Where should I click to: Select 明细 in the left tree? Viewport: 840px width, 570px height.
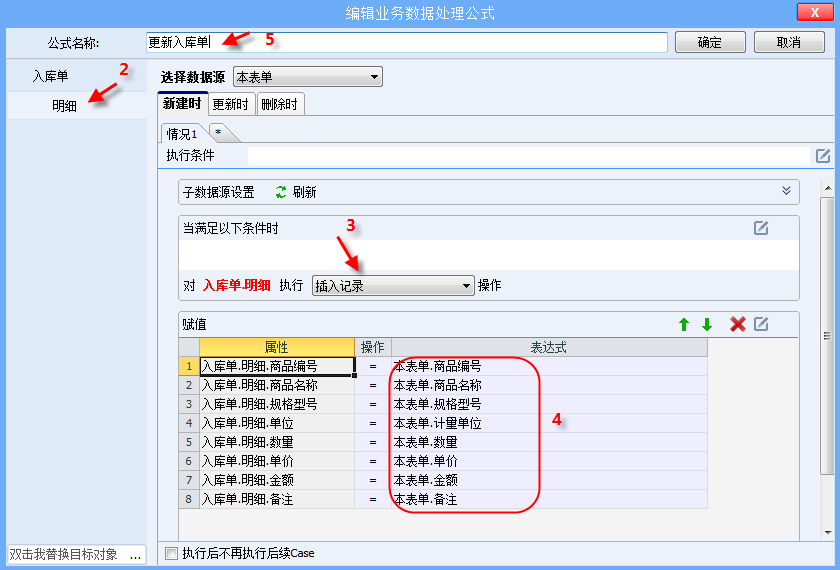click(64, 106)
